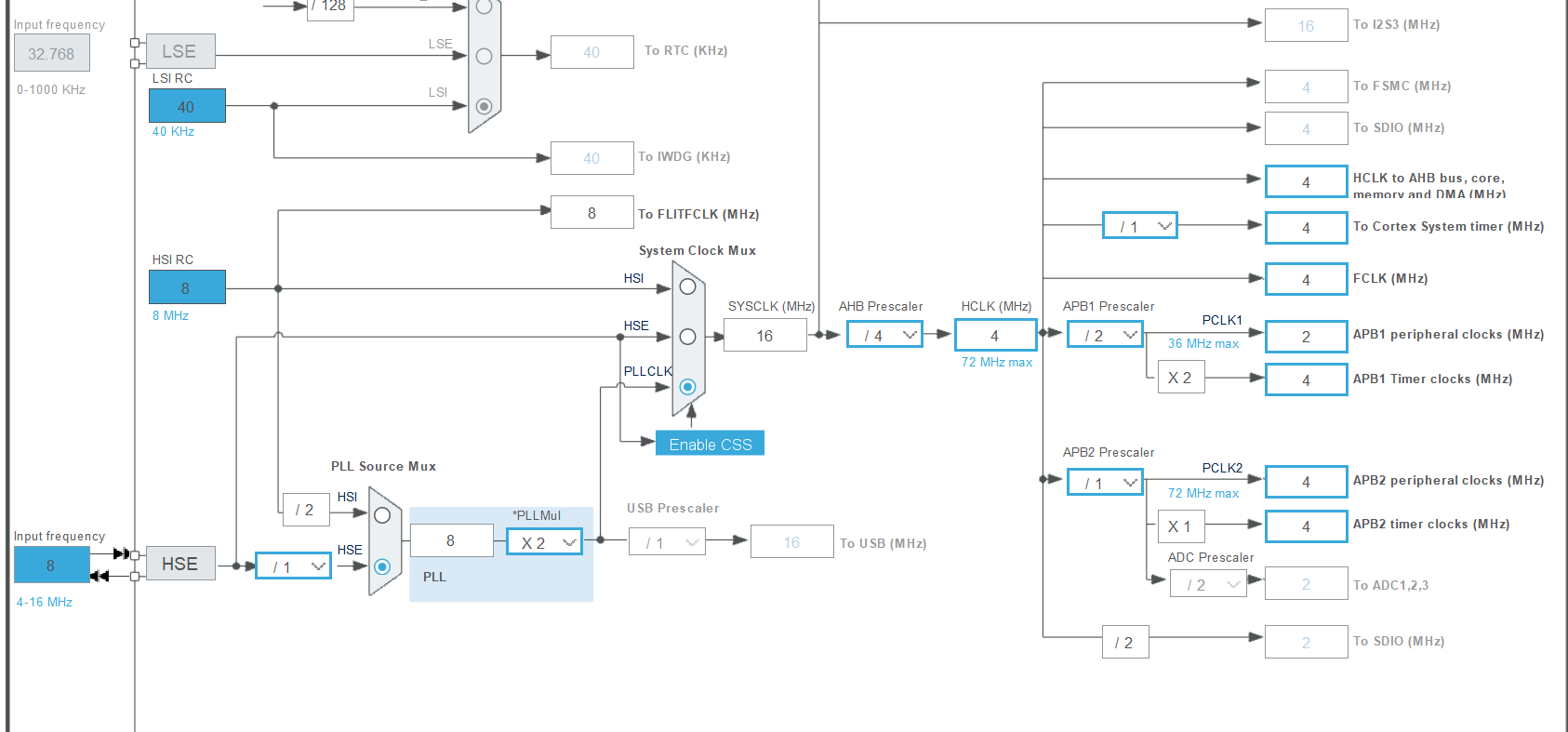Click the 'System Clock Mux' label
The height and width of the screenshot is (732, 1568).
pyautogui.click(x=697, y=250)
